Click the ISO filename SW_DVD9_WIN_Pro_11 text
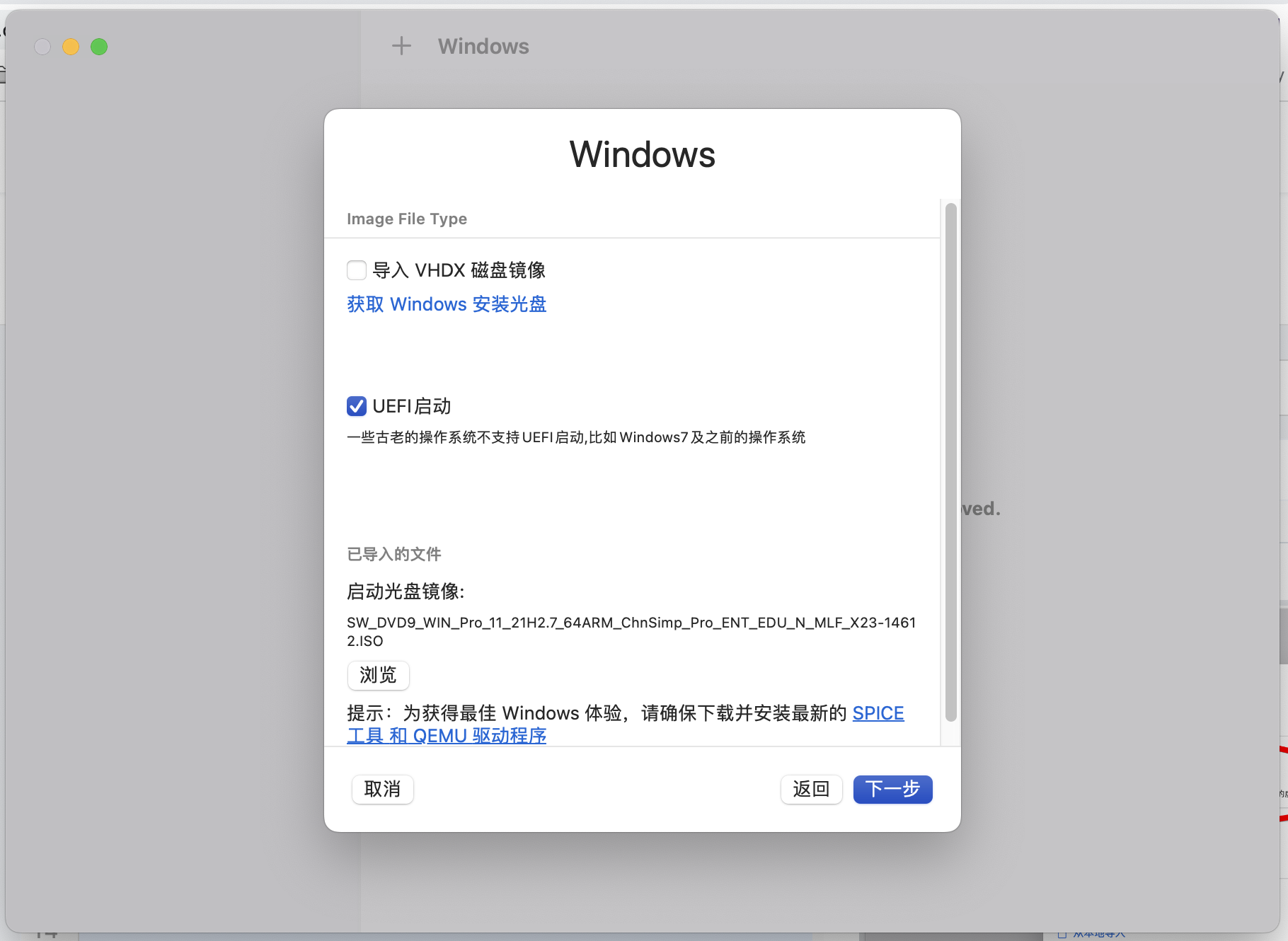Image resolution: width=1288 pixels, height=941 pixels. pos(631,632)
